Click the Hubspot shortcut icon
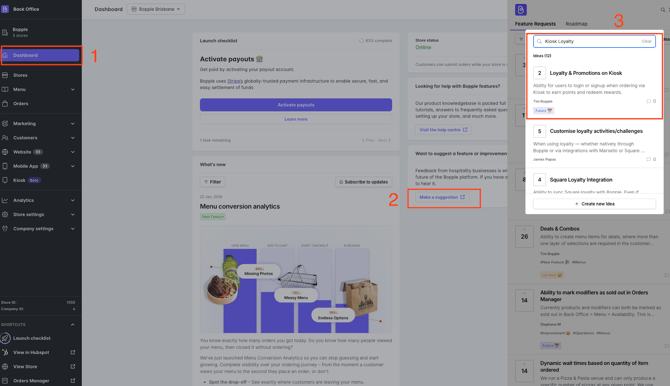670x386 pixels. [5, 352]
